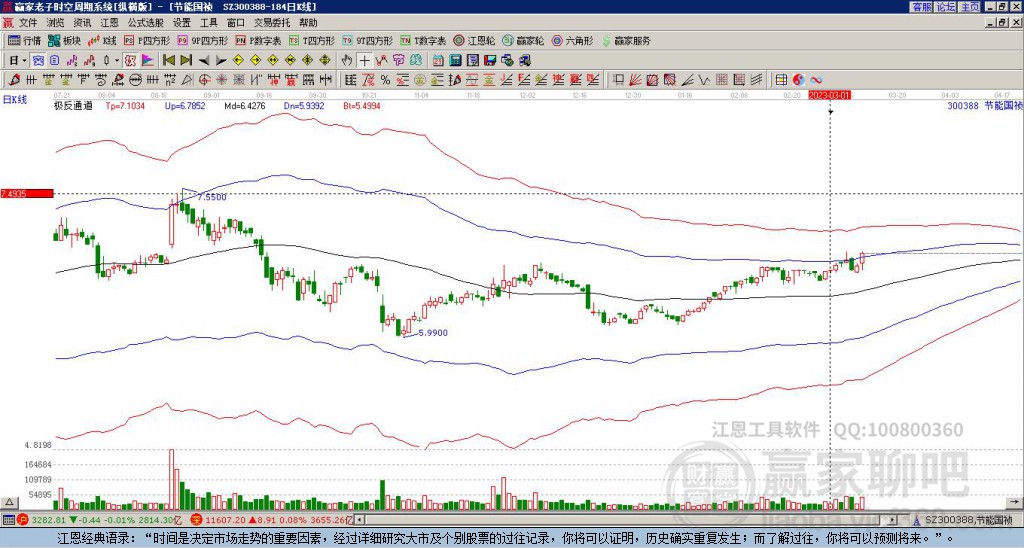Screen dimensions: 1024x548
Task: Click the save disk icon
Action: [490, 61]
